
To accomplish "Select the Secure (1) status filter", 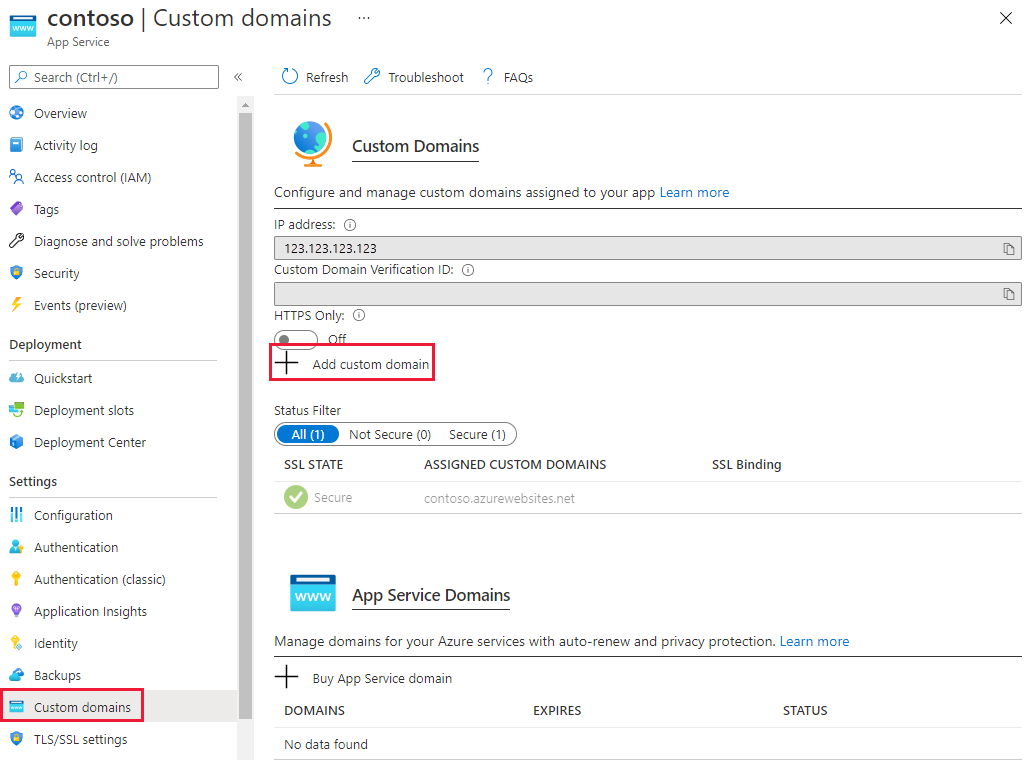I will [477, 434].
